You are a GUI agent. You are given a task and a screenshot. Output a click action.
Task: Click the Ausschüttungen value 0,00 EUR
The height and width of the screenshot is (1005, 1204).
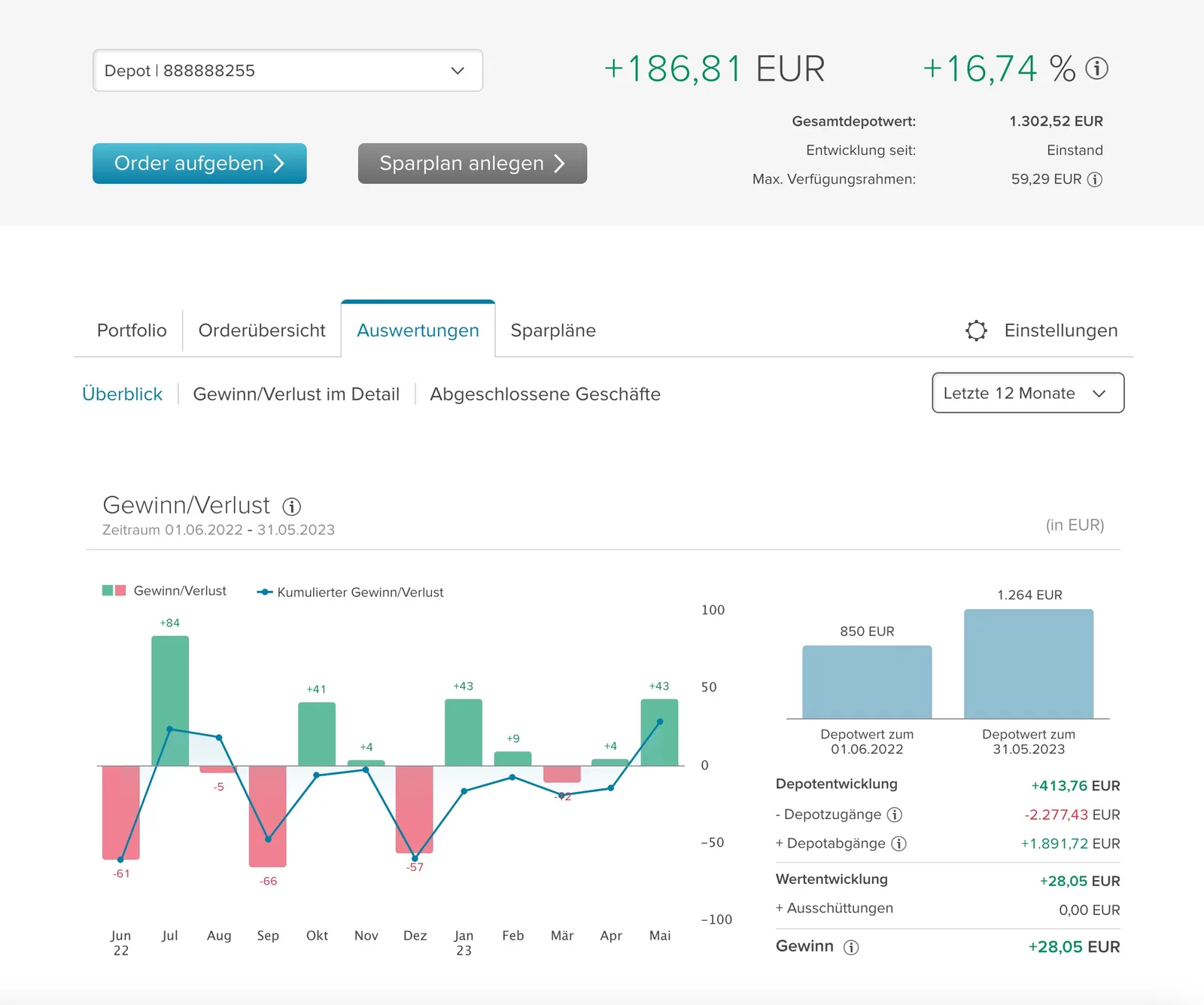[x=1089, y=910]
